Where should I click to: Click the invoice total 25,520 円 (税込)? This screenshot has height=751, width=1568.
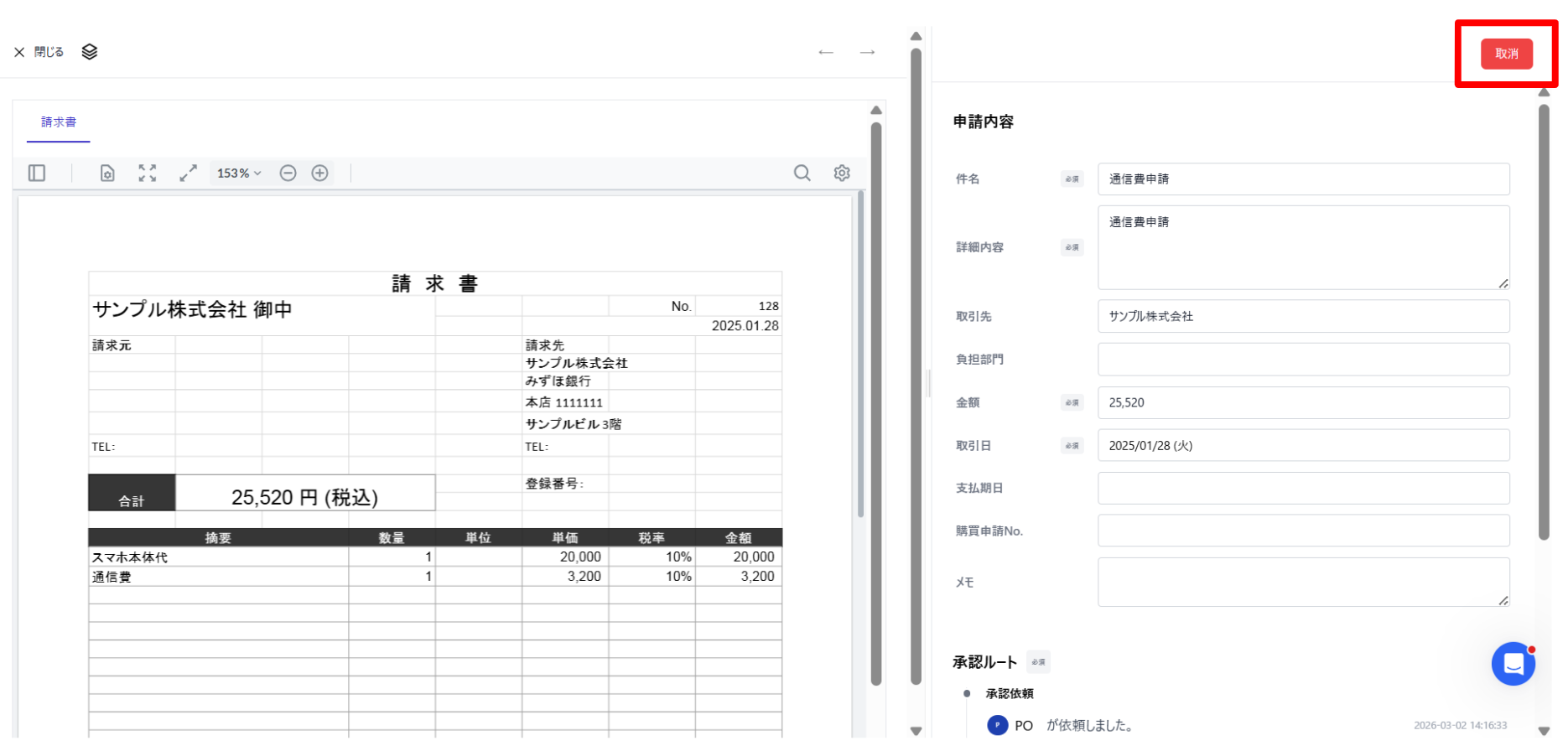(304, 497)
